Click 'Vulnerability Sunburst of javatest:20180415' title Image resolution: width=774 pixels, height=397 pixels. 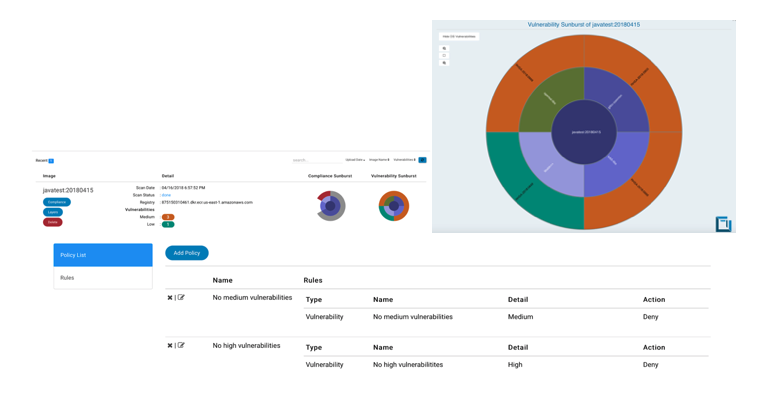pos(584,24)
